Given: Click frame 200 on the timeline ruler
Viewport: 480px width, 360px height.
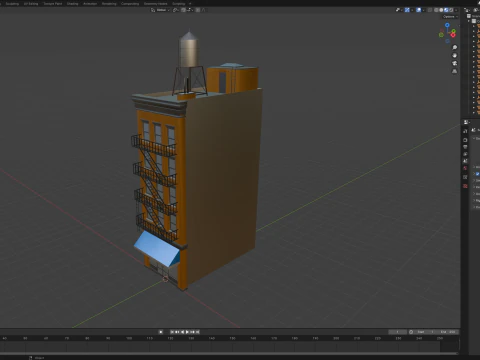Looking at the screenshot, I should tap(336, 338).
